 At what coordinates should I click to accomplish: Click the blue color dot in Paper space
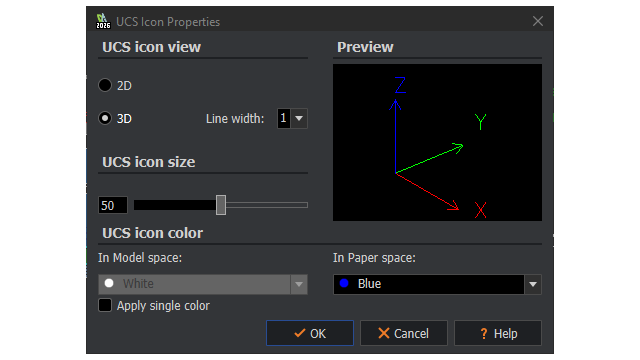[x=344, y=283]
